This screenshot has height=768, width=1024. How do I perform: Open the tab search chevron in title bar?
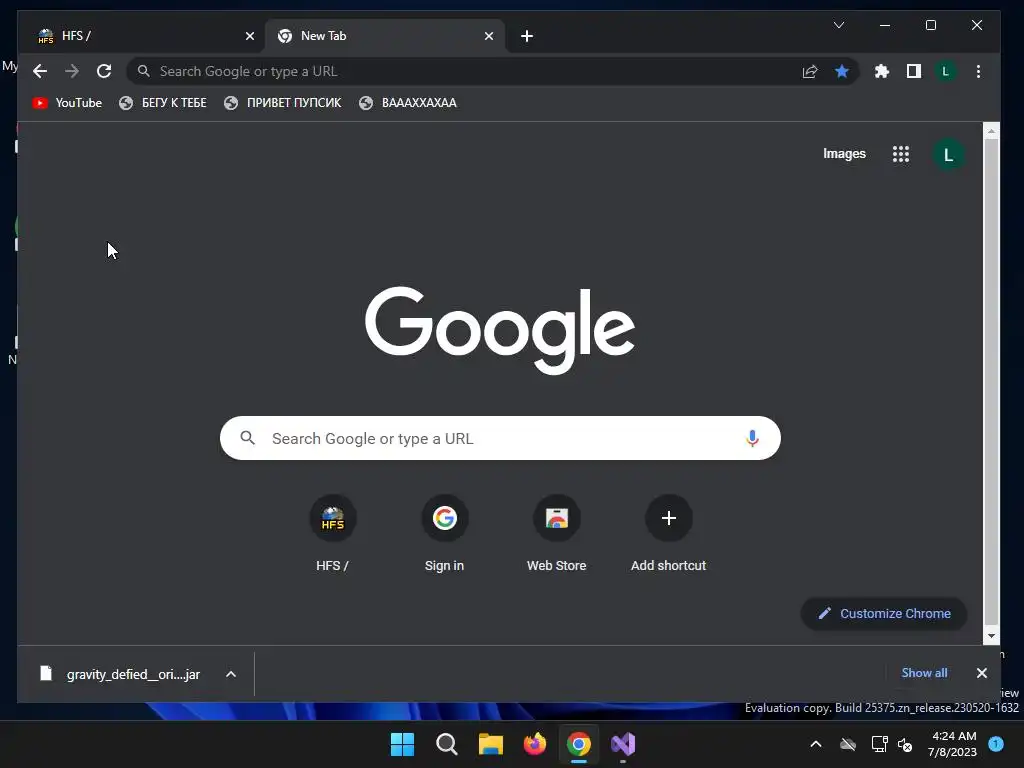click(839, 25)
